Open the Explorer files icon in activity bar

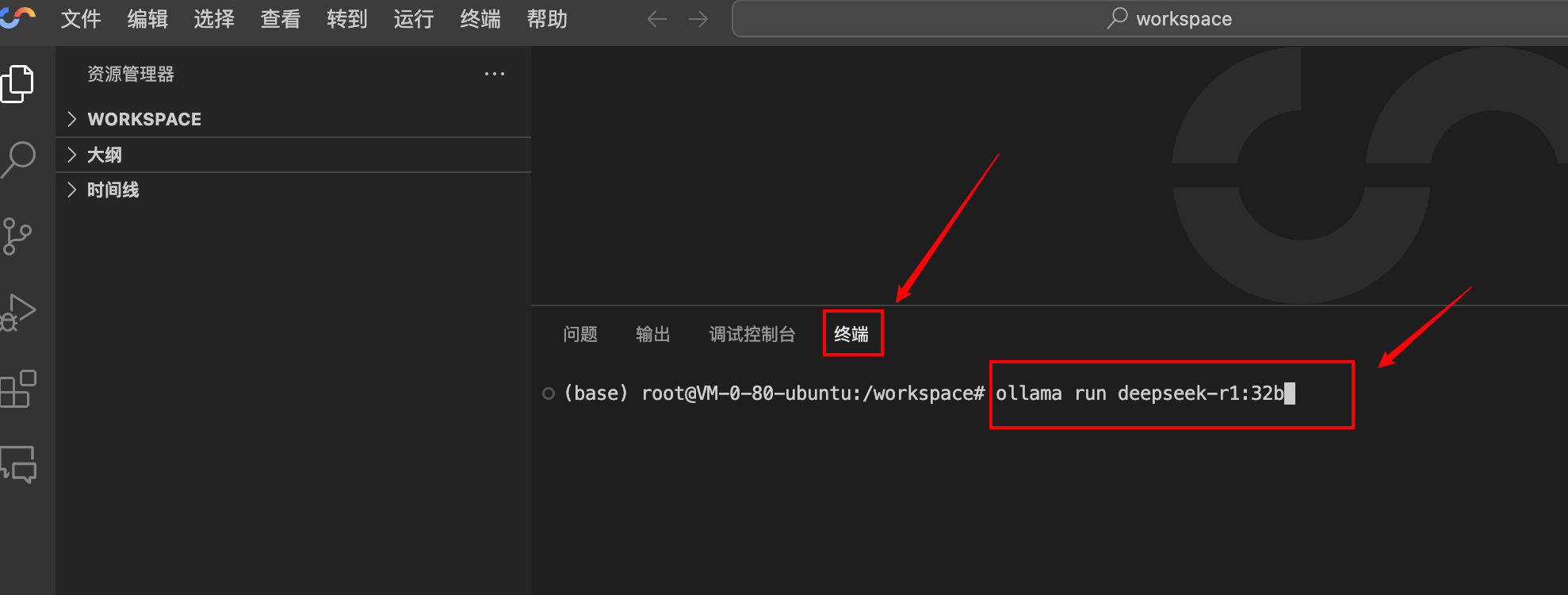pos(19,83)
